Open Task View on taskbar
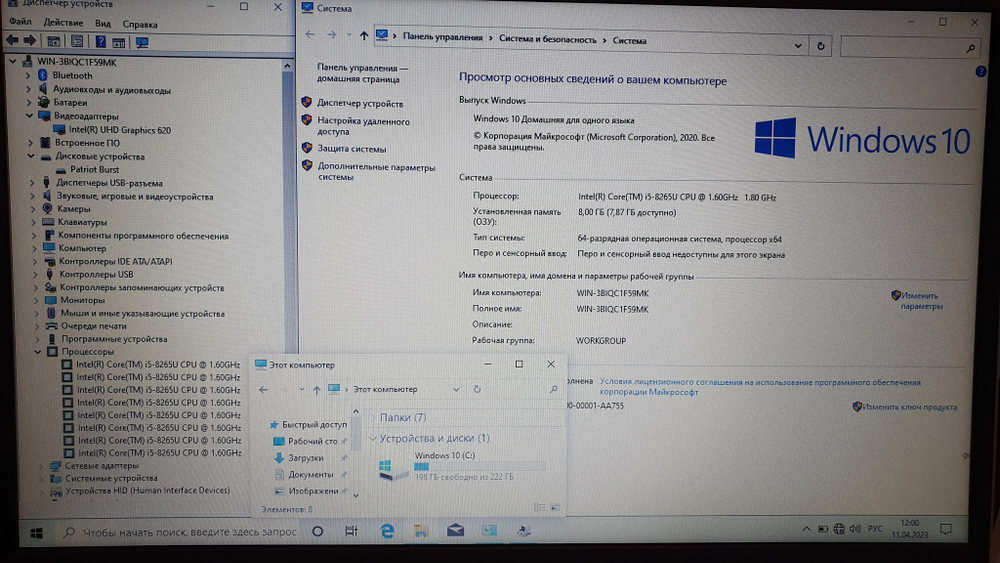This screenshot has width=1000, height=563. (x=351, y=530)
